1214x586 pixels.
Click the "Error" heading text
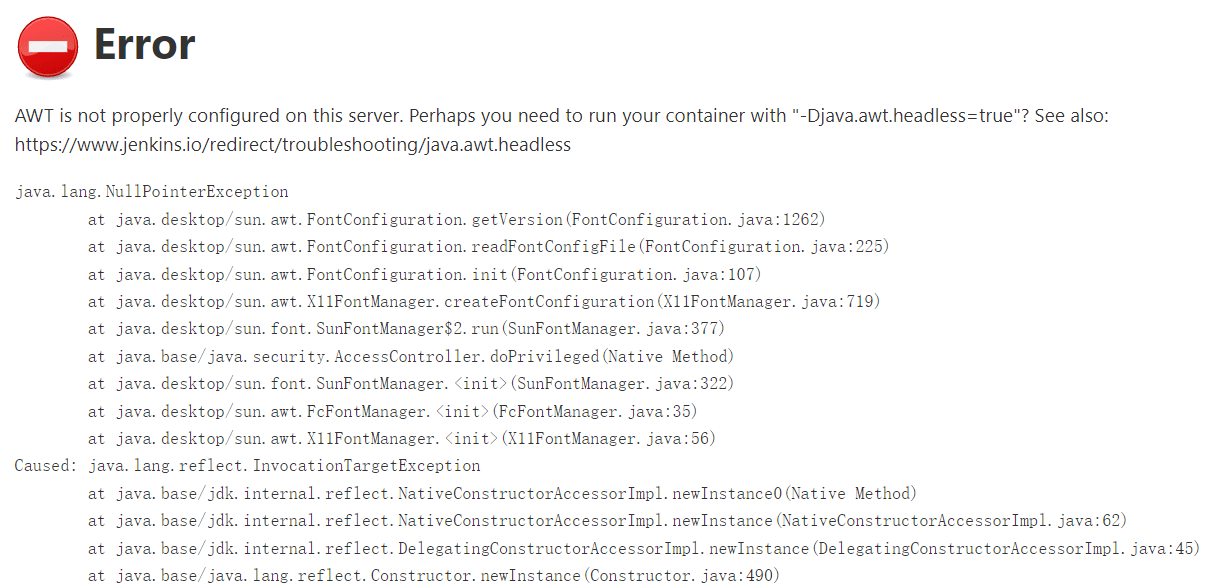144,45
